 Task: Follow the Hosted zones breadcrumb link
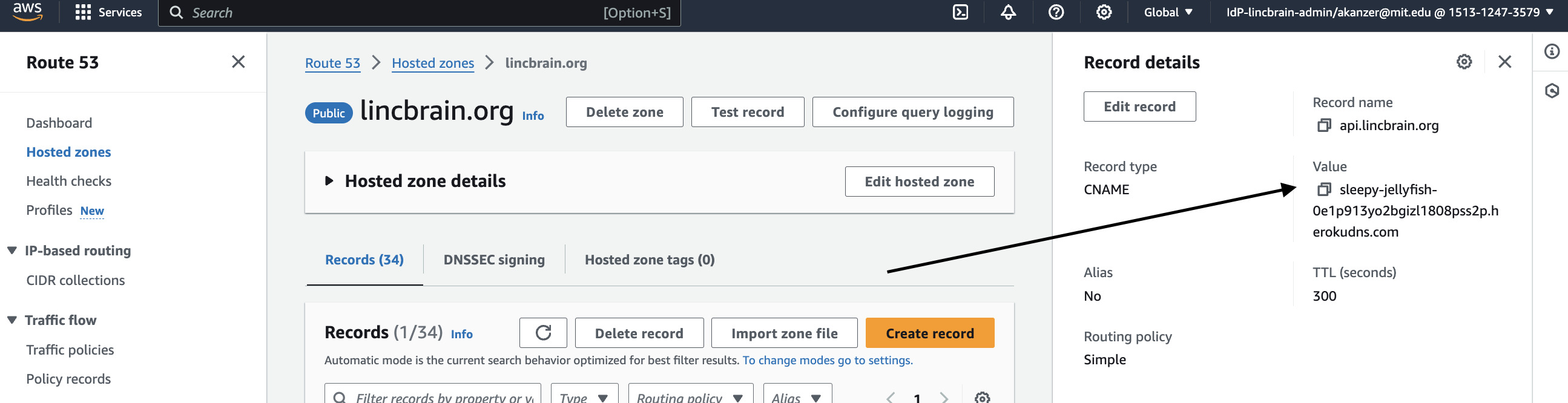(433, 64)
